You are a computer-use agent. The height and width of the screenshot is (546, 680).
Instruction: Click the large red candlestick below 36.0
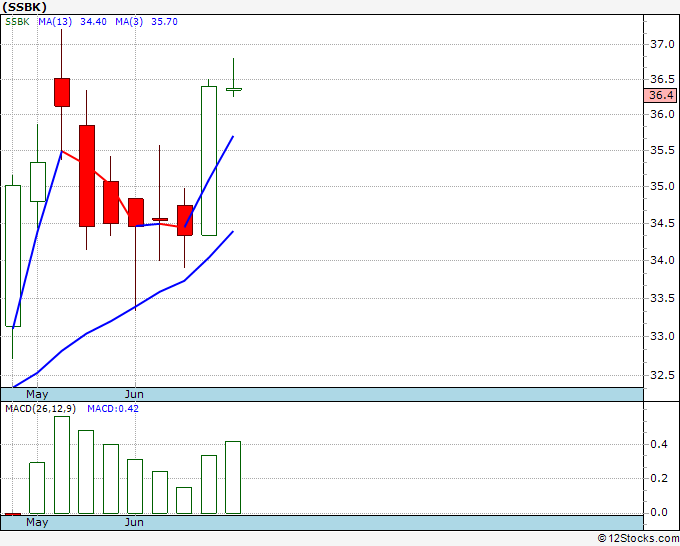pyautogui.click(x=87, y=176)
